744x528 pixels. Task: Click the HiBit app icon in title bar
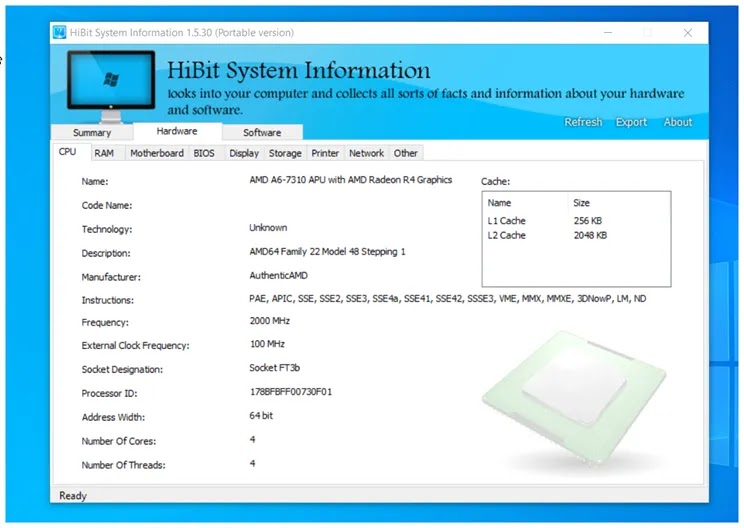point(59,32)
